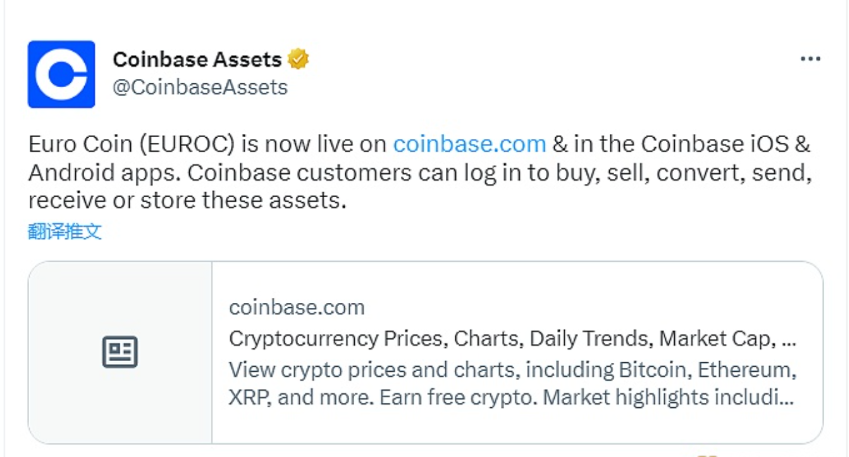Click the ellipsis ending the card title

point(787,338)
